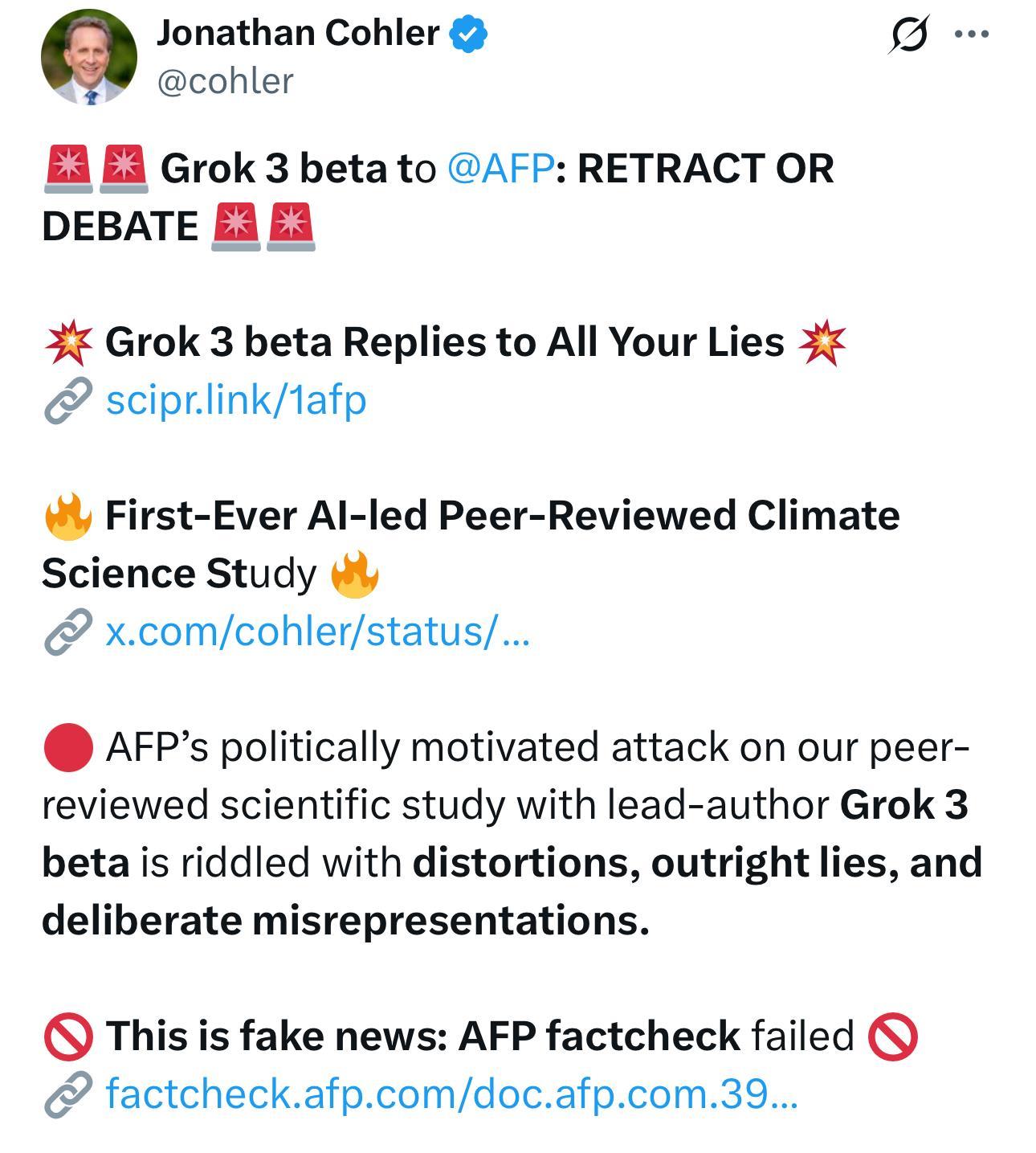Open the three-dot more options menu
Image resolution: width=1036 pixels, height=1153 pixels.
(973, 35)
